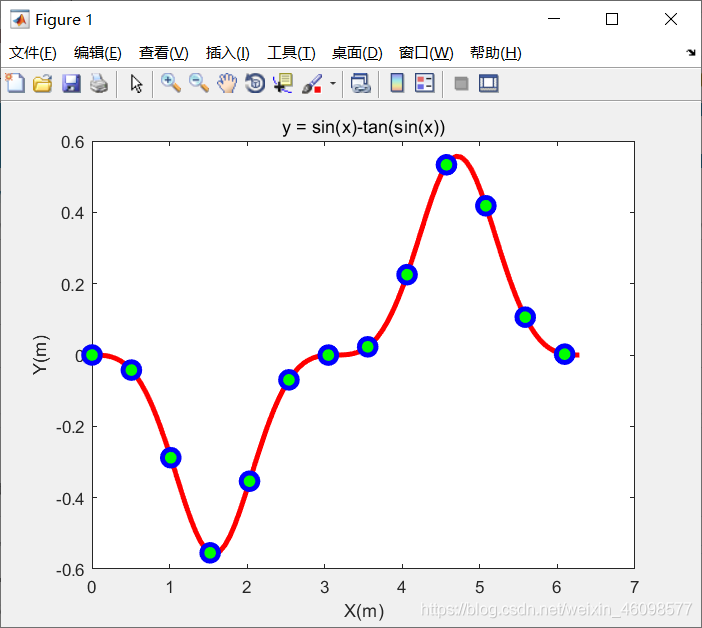Click the plot title y = sin(x)-tan(sin(x))

point(364,127)
